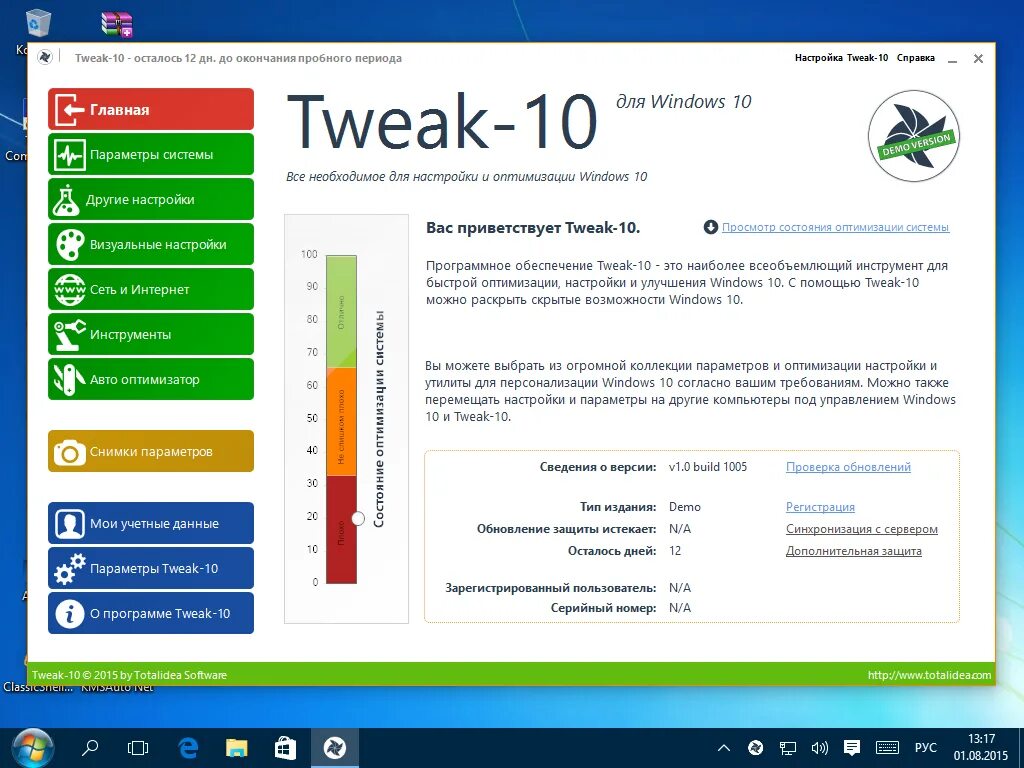Open taskbar search magnifier

(x=89, y=748)
